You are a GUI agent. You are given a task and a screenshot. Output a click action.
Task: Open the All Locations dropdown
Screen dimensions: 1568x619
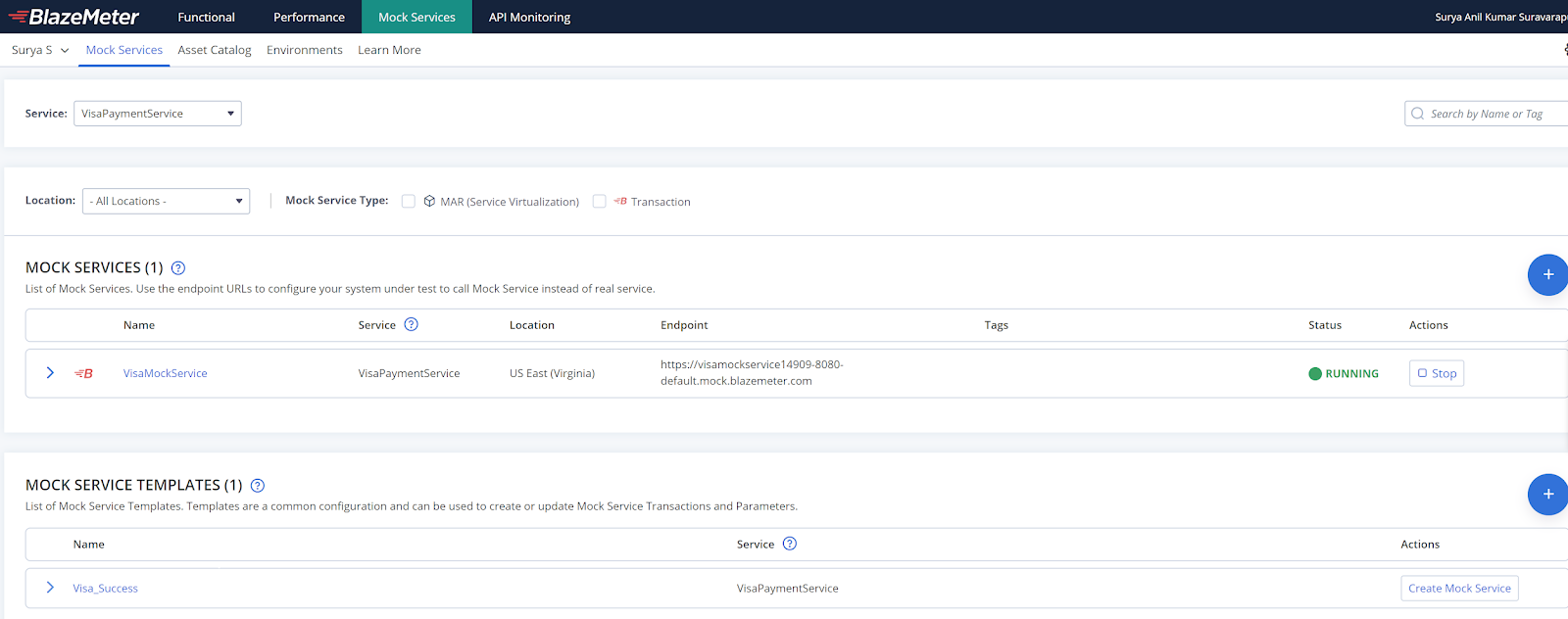click(x=166, y=201)
